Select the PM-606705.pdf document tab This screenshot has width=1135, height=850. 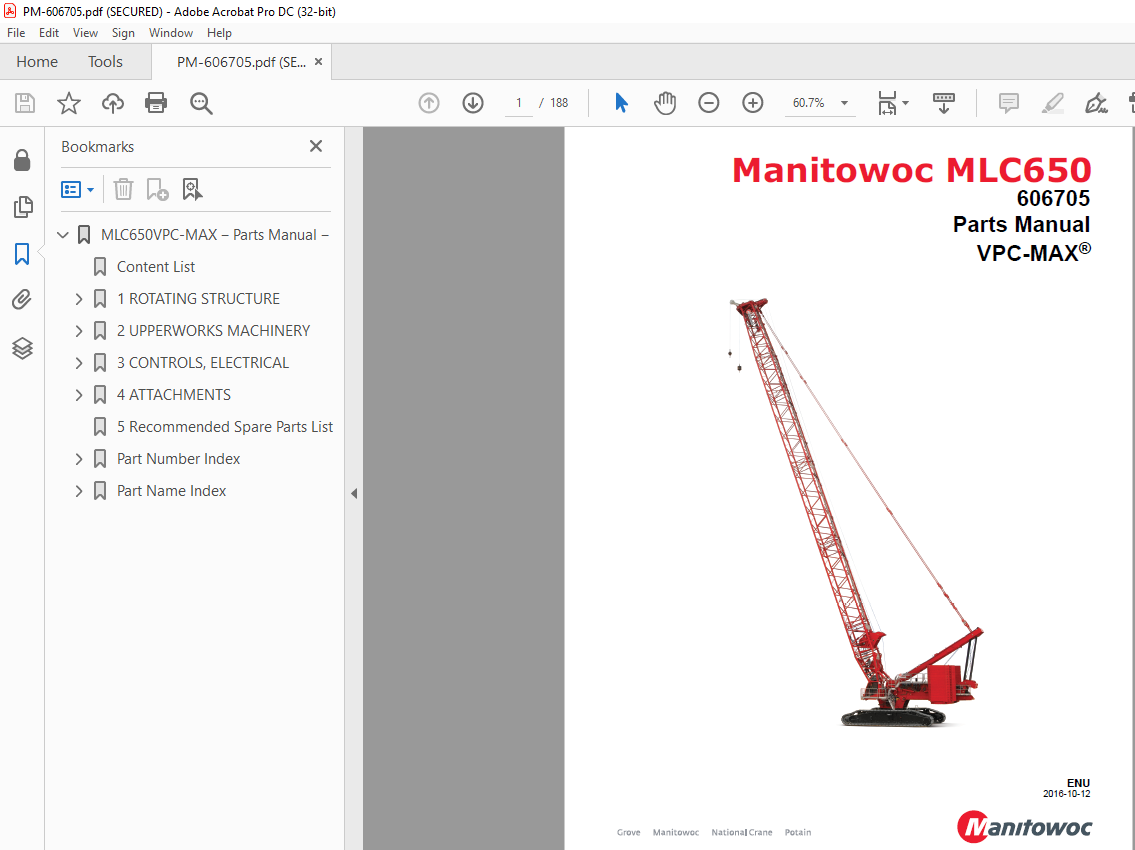tap(241, 62)
